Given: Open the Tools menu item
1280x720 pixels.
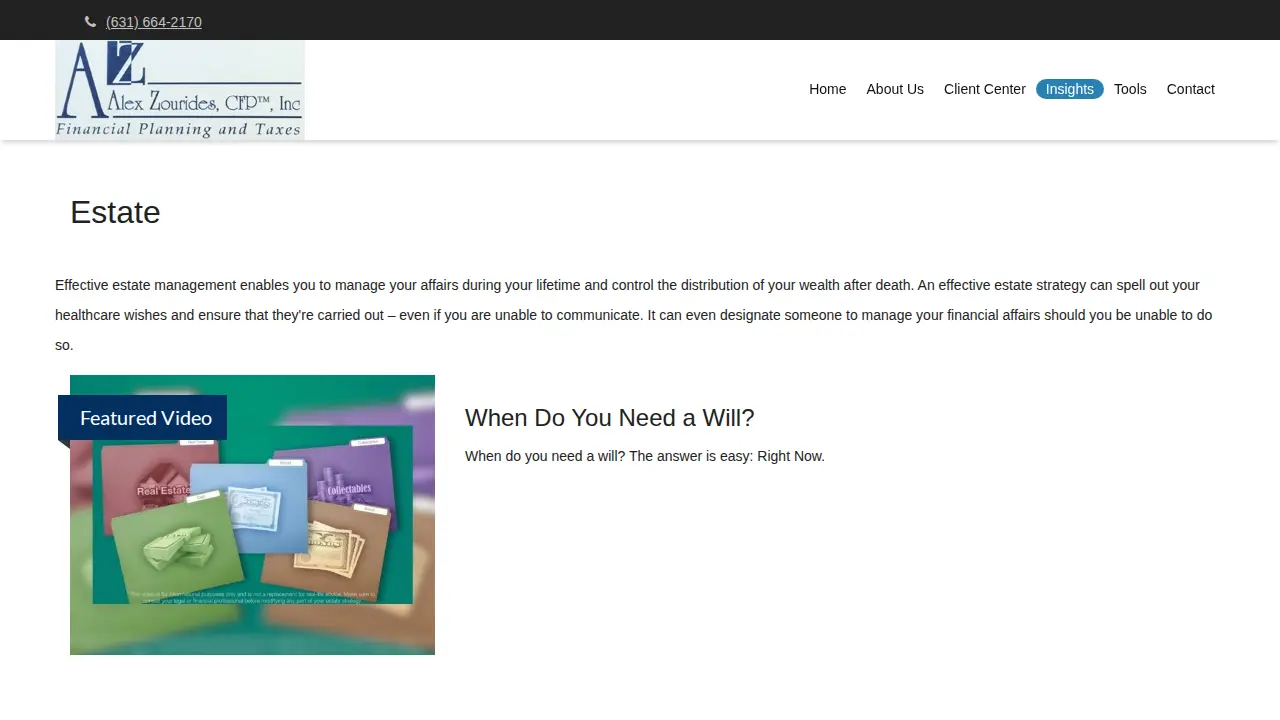Looking at the screenshot, I should pos(1130,89).
